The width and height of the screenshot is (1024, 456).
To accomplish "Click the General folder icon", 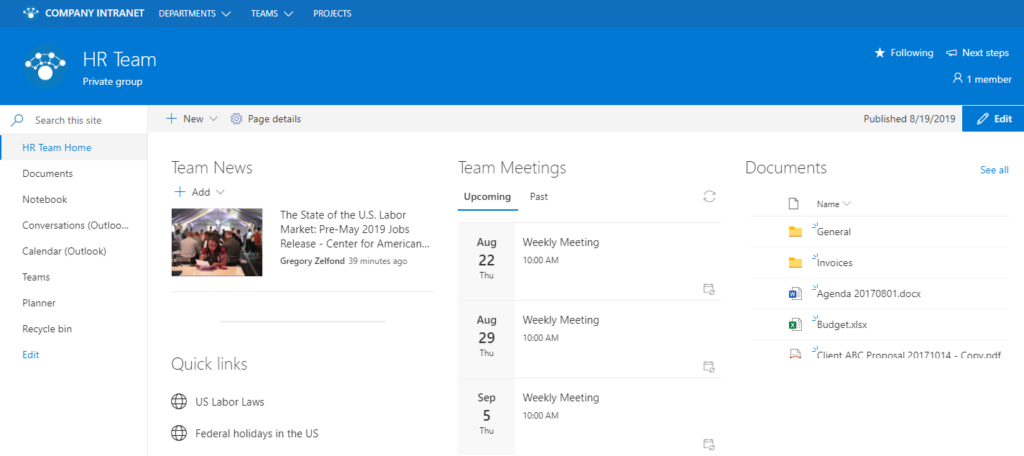I will click(795, 231).
